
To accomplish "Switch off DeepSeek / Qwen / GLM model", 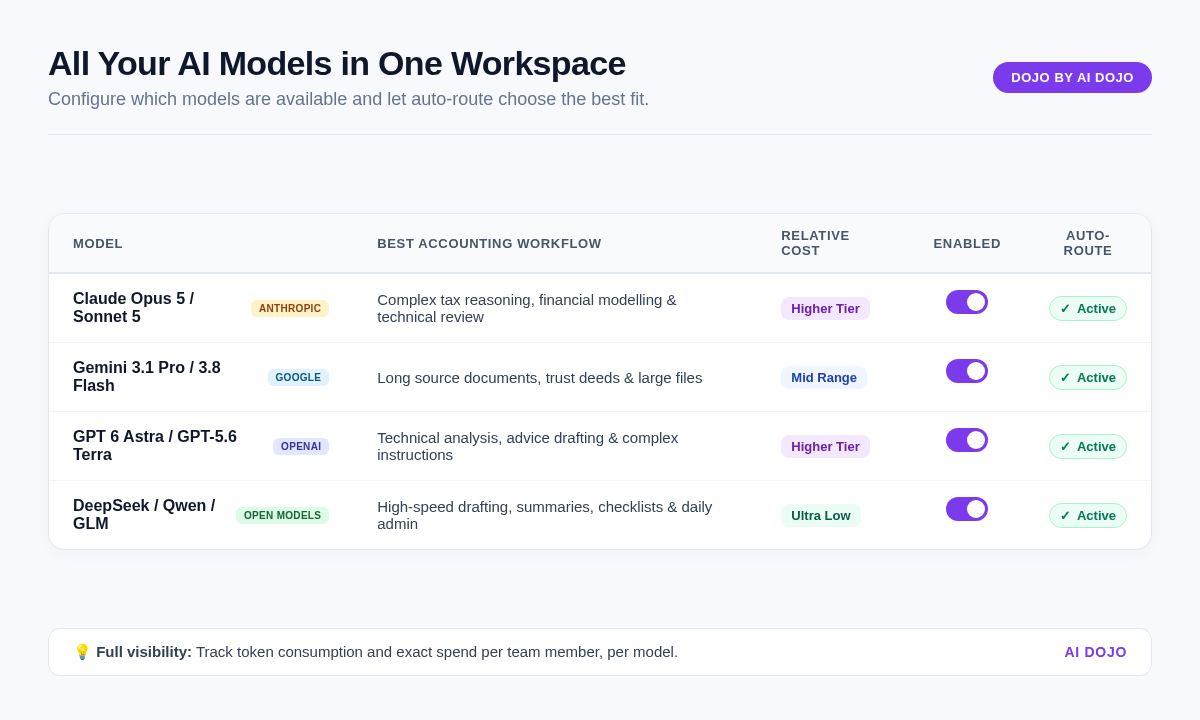I will click(x=967, y=509).
